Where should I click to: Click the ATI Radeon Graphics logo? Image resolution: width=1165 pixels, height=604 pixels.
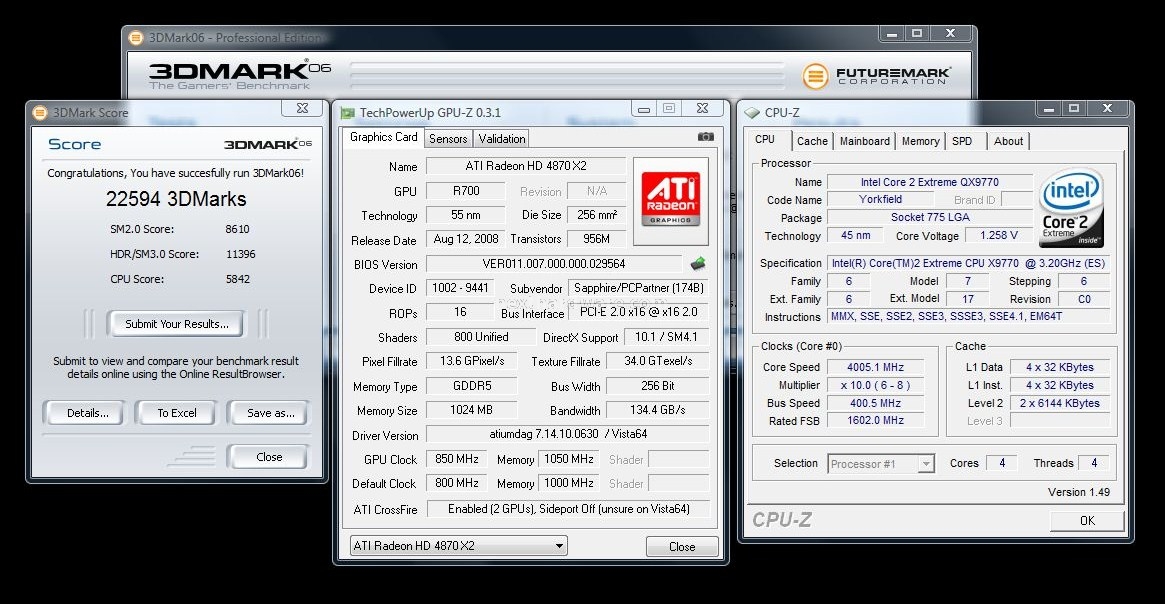[x=670, y=200]
